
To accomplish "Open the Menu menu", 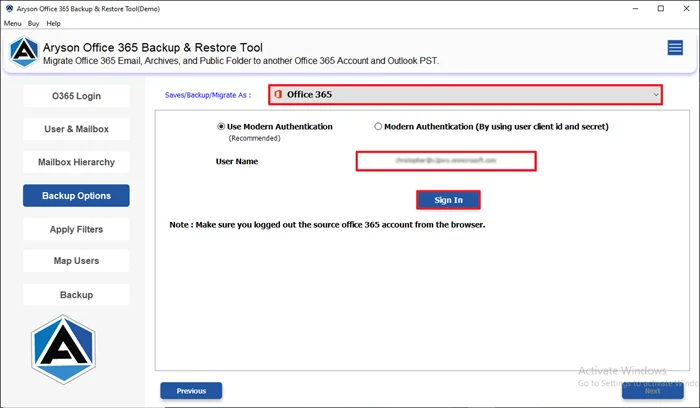I will point(12,23).
